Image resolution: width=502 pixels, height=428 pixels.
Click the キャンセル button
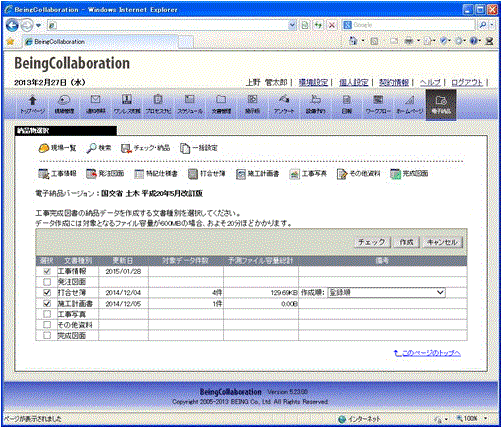coord(443,242)
